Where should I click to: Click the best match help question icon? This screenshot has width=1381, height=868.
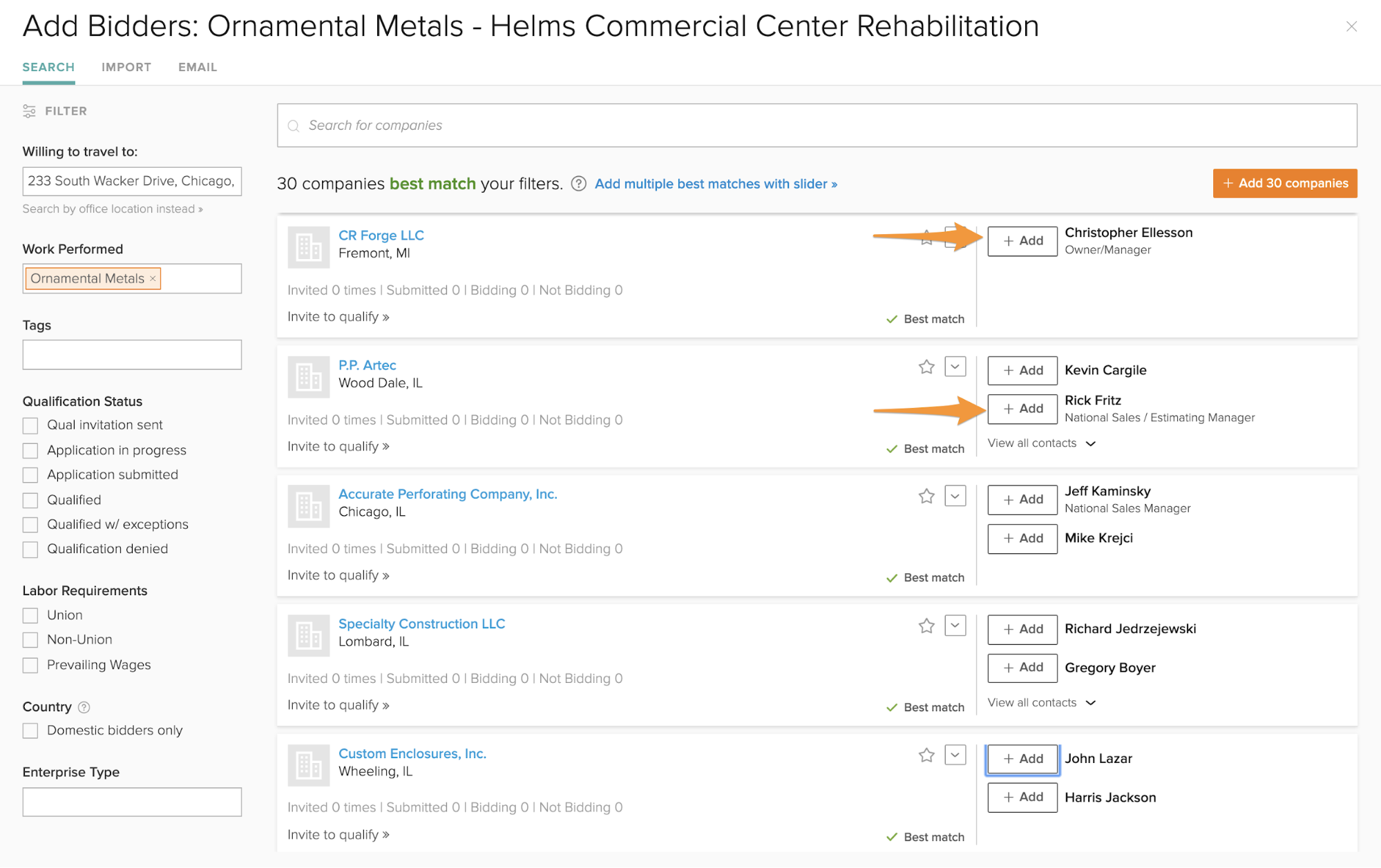click(579, 184)
